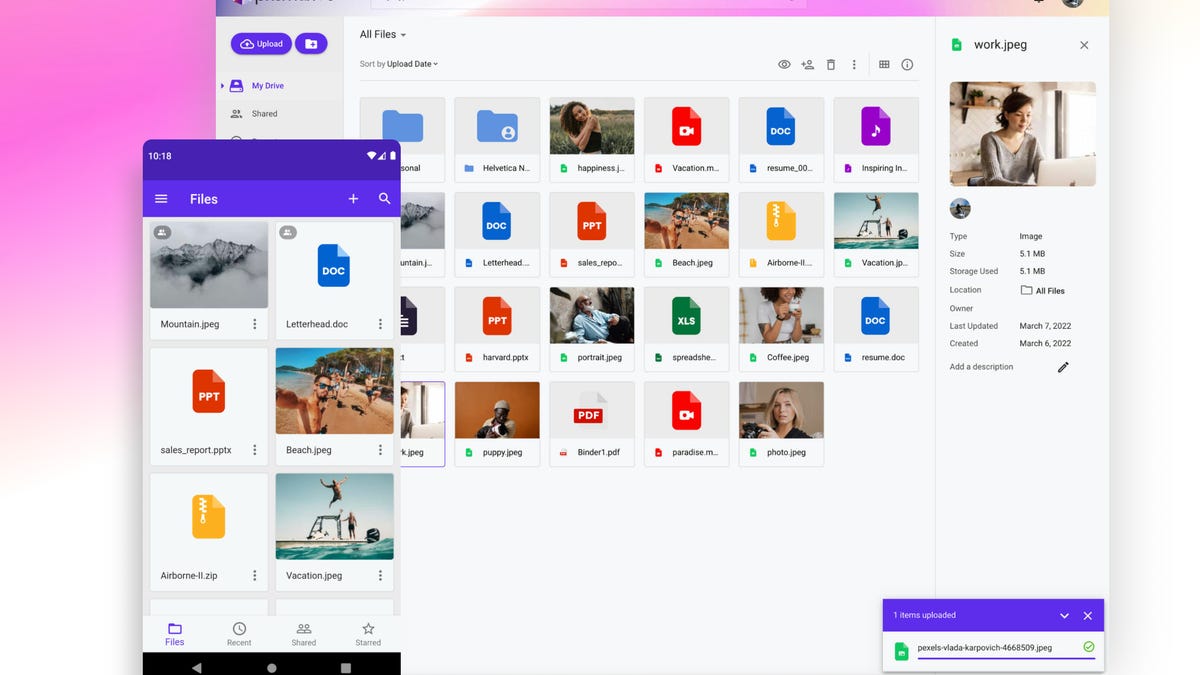Image resolution: width=1200 pixels, height=675 pixels.
Task: Open the Letterhead.doc options menu on mobile
Action: [x=380, y=324]
